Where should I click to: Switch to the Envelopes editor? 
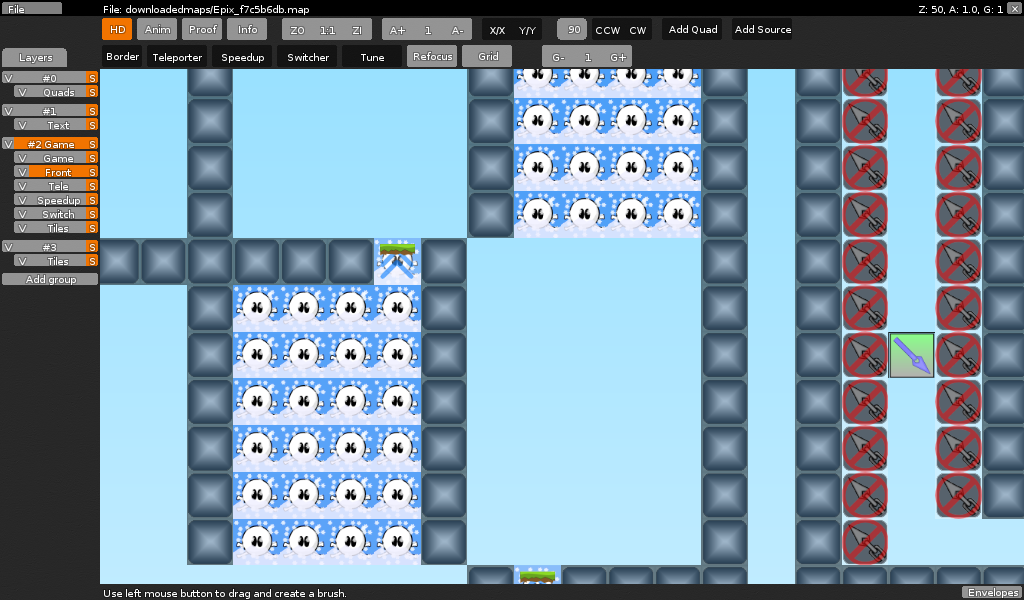(993, 590)
